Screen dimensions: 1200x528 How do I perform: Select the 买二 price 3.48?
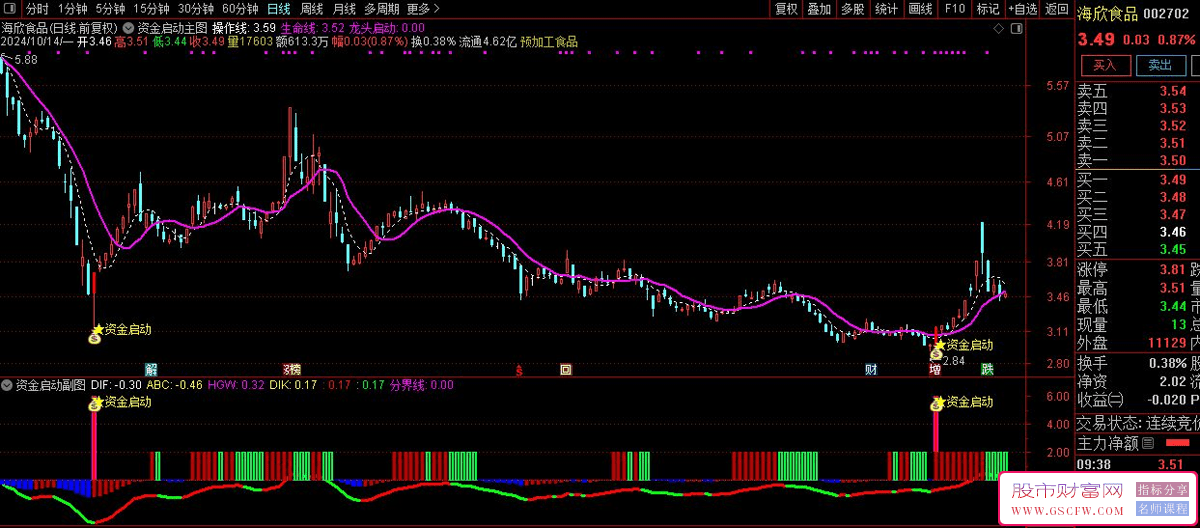coord(1173,197)
